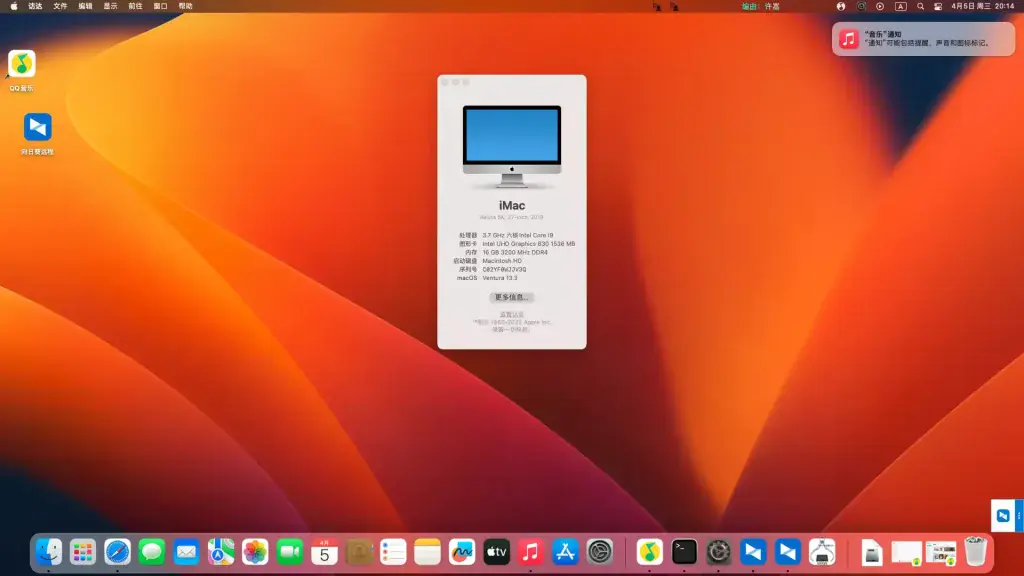Click the 更多信息 button

pos(511,297)
